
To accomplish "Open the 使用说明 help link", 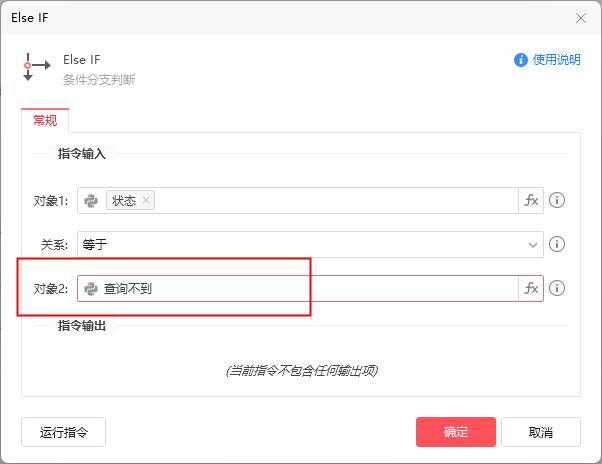I will tap(547, 60).
